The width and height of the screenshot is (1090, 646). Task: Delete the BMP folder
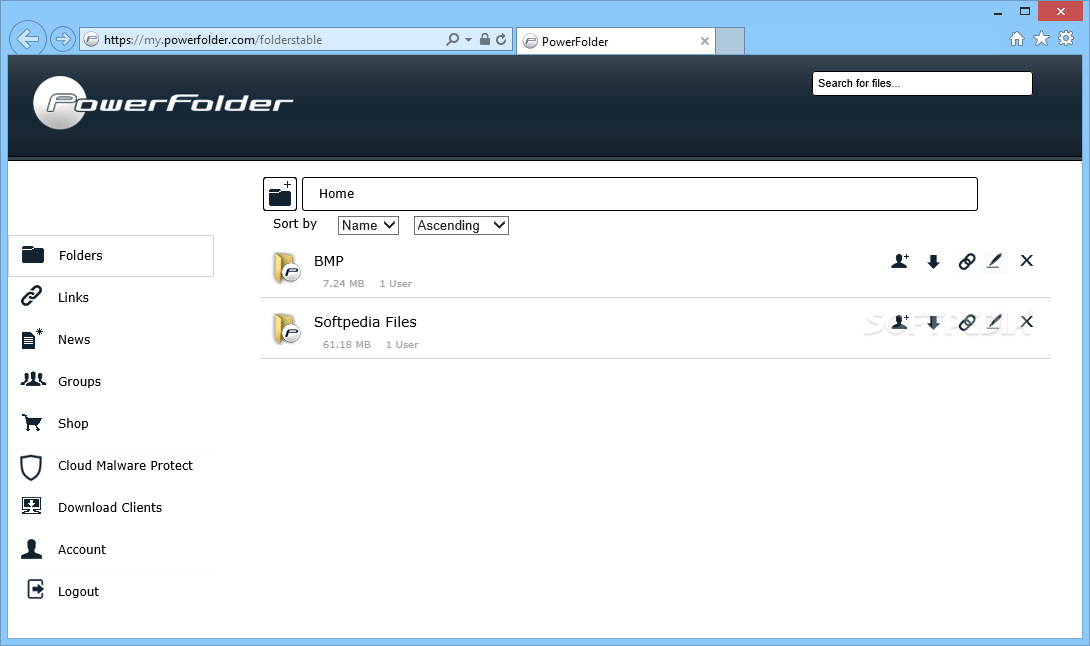1027,261
